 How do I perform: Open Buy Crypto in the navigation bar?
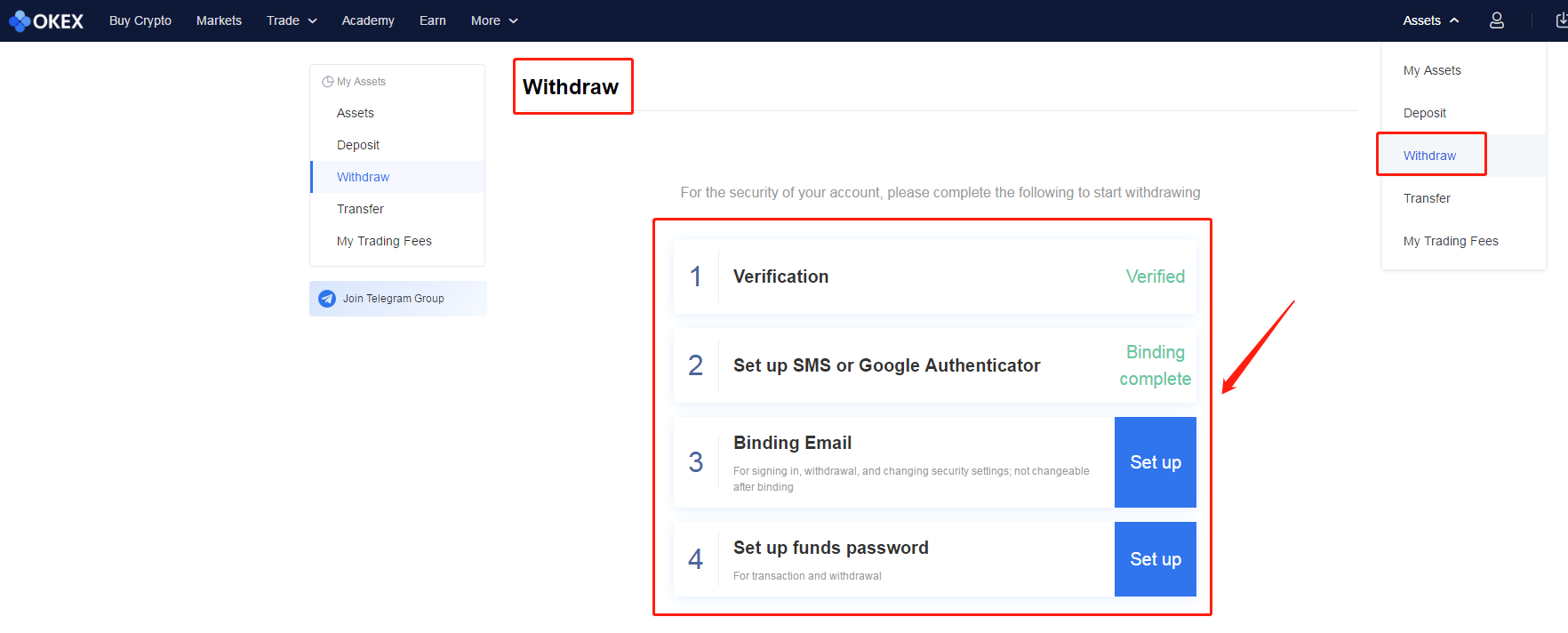point(140,20)
